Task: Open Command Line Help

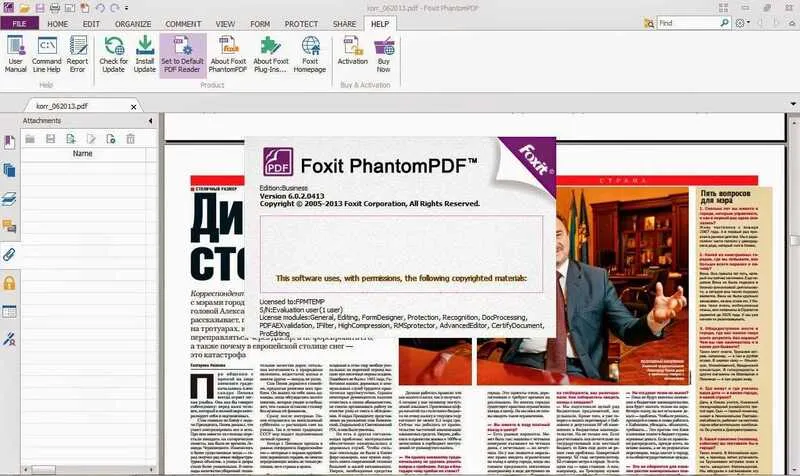Action: click(x=46, y=54)
